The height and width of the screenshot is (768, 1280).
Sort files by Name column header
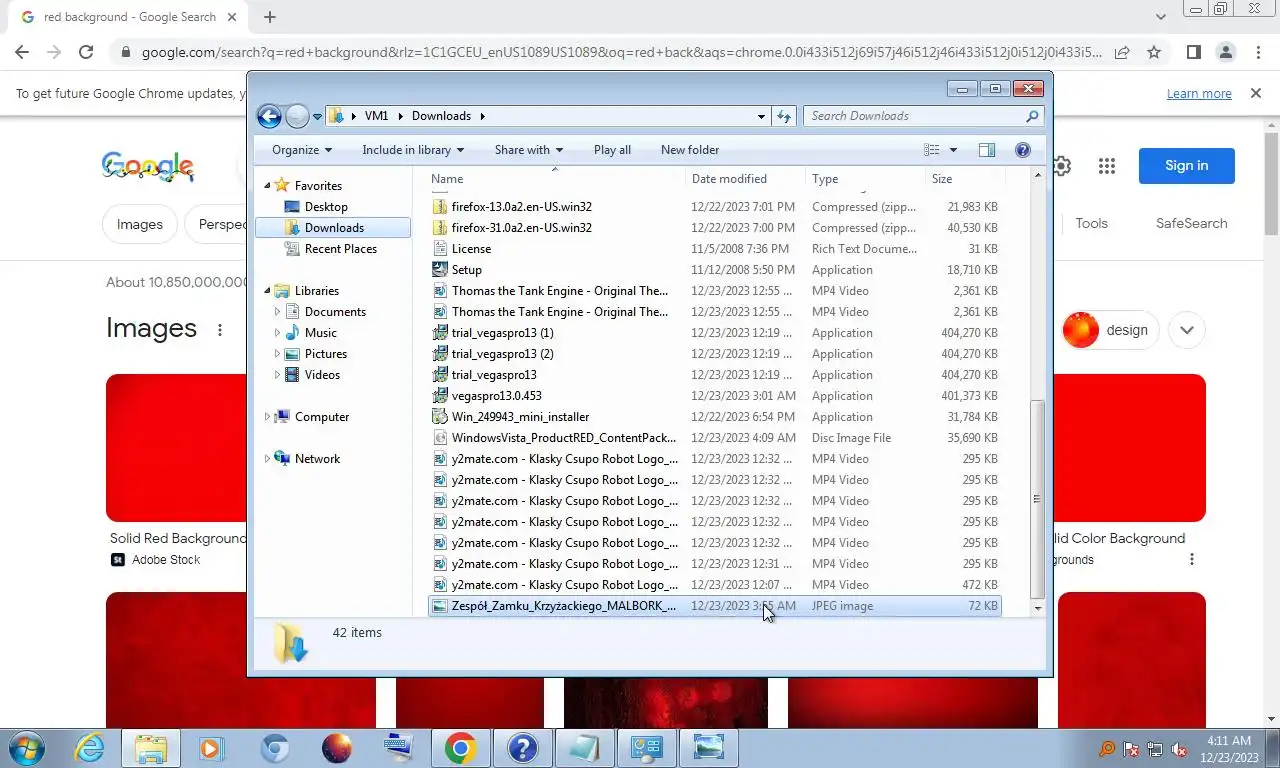556,179
